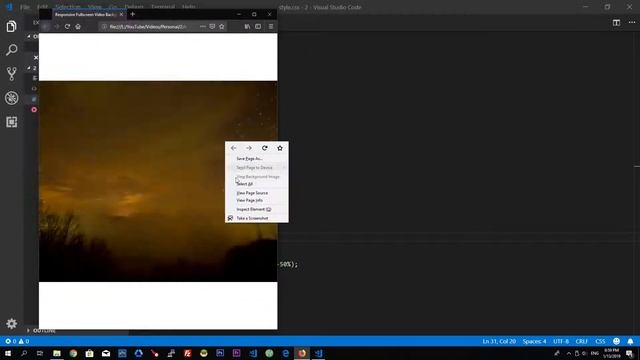Click the reload icon in context menu

(264, 148)
